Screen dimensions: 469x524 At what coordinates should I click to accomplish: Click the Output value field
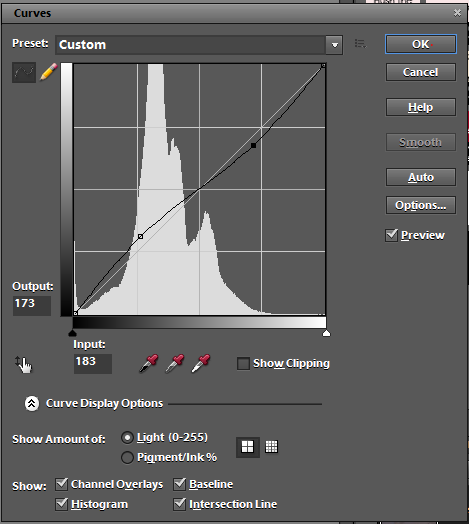click(32, 305)
